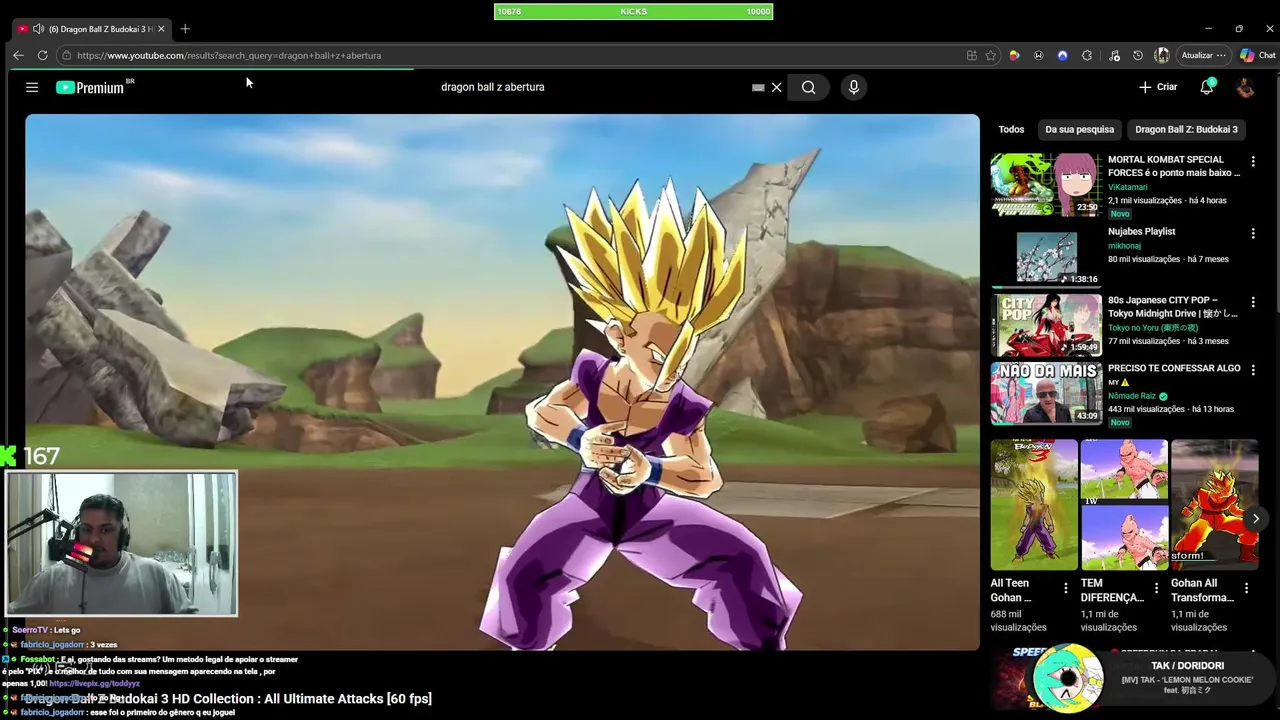Open MORTAL KOMBAT SPECIAL FORCES video title
Viewport: 1280px width, 720px height.
[x=1174, y=166]
